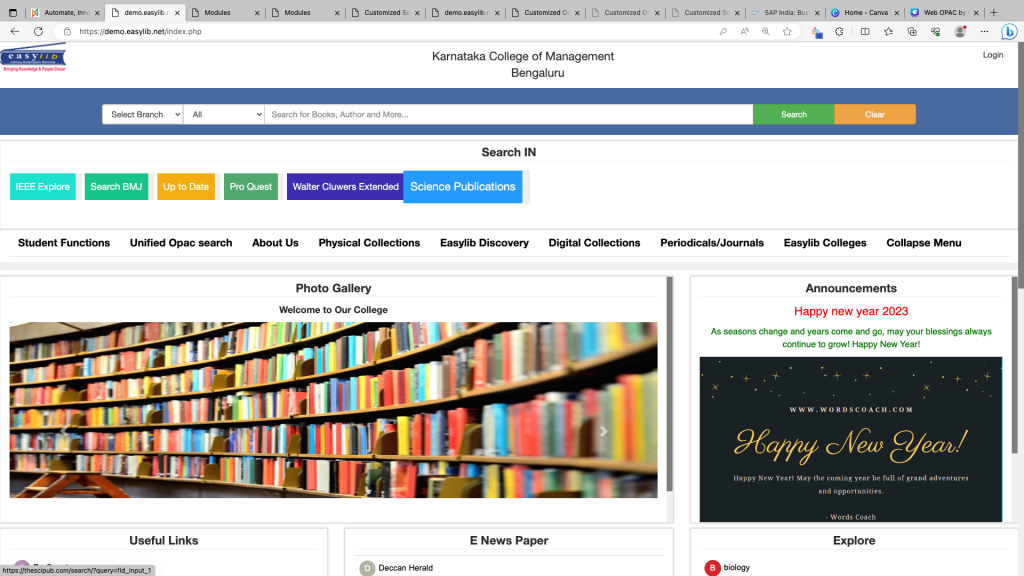Click the browser address bar URL
The height and width of the screenshot is (576, 1024).
coord(140,31)
